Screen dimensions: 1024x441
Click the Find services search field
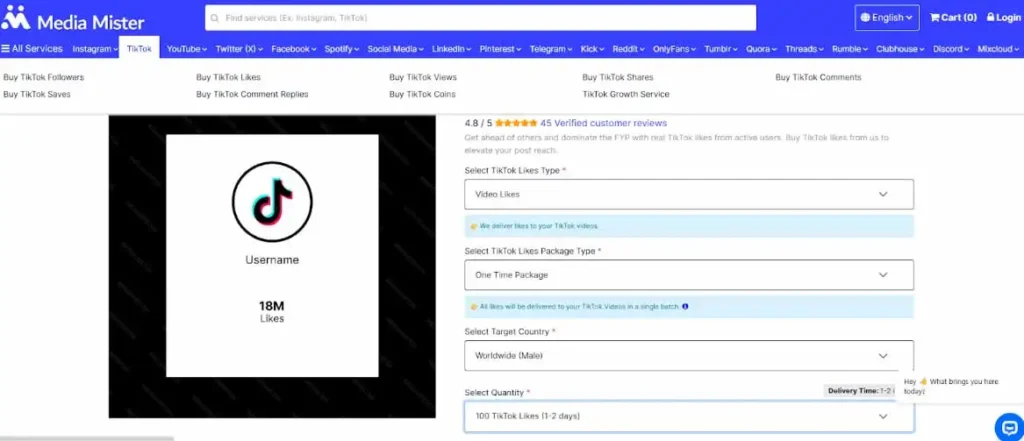pyautogui.click(x=480, y=18)
